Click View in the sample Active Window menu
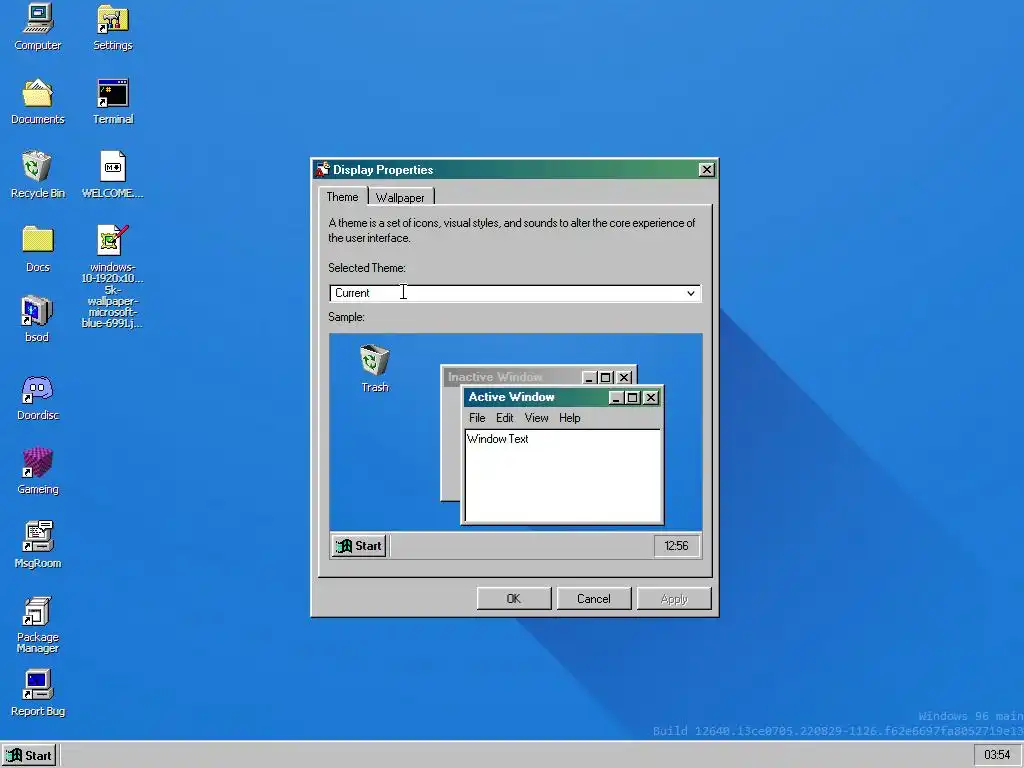This screenshot has width=1024, height=768. 536,418
